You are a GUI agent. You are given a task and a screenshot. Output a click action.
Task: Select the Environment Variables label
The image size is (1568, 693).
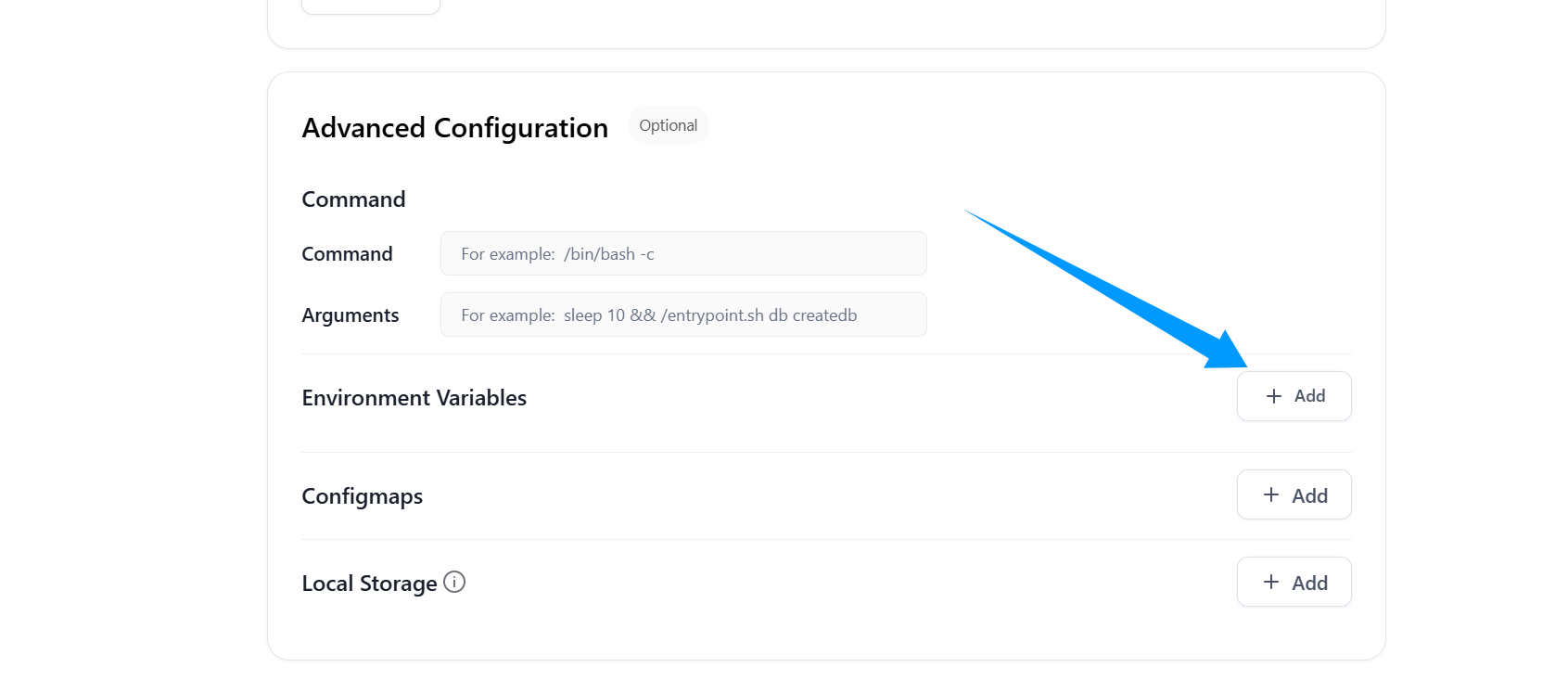point(414,398)
